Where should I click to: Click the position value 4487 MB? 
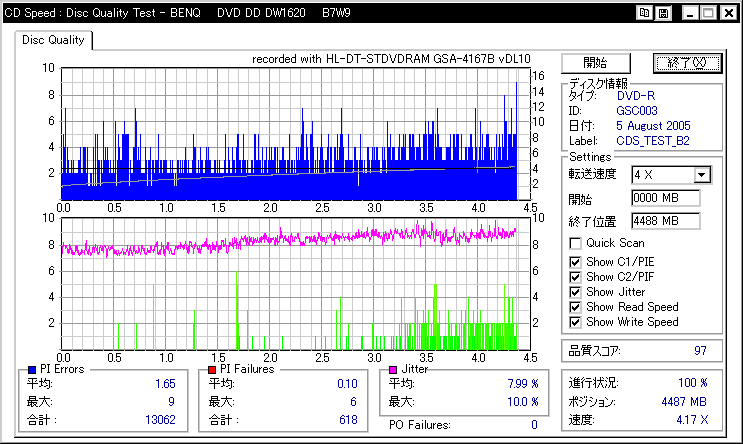coord(684,402)
